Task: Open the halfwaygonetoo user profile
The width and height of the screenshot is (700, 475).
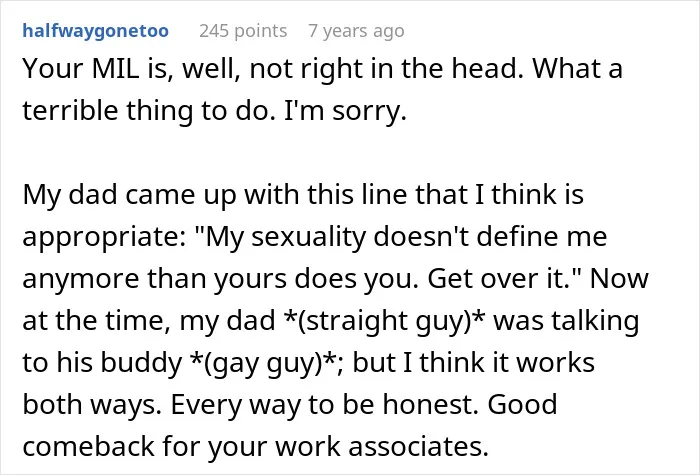Action: [x=96, y=31]
